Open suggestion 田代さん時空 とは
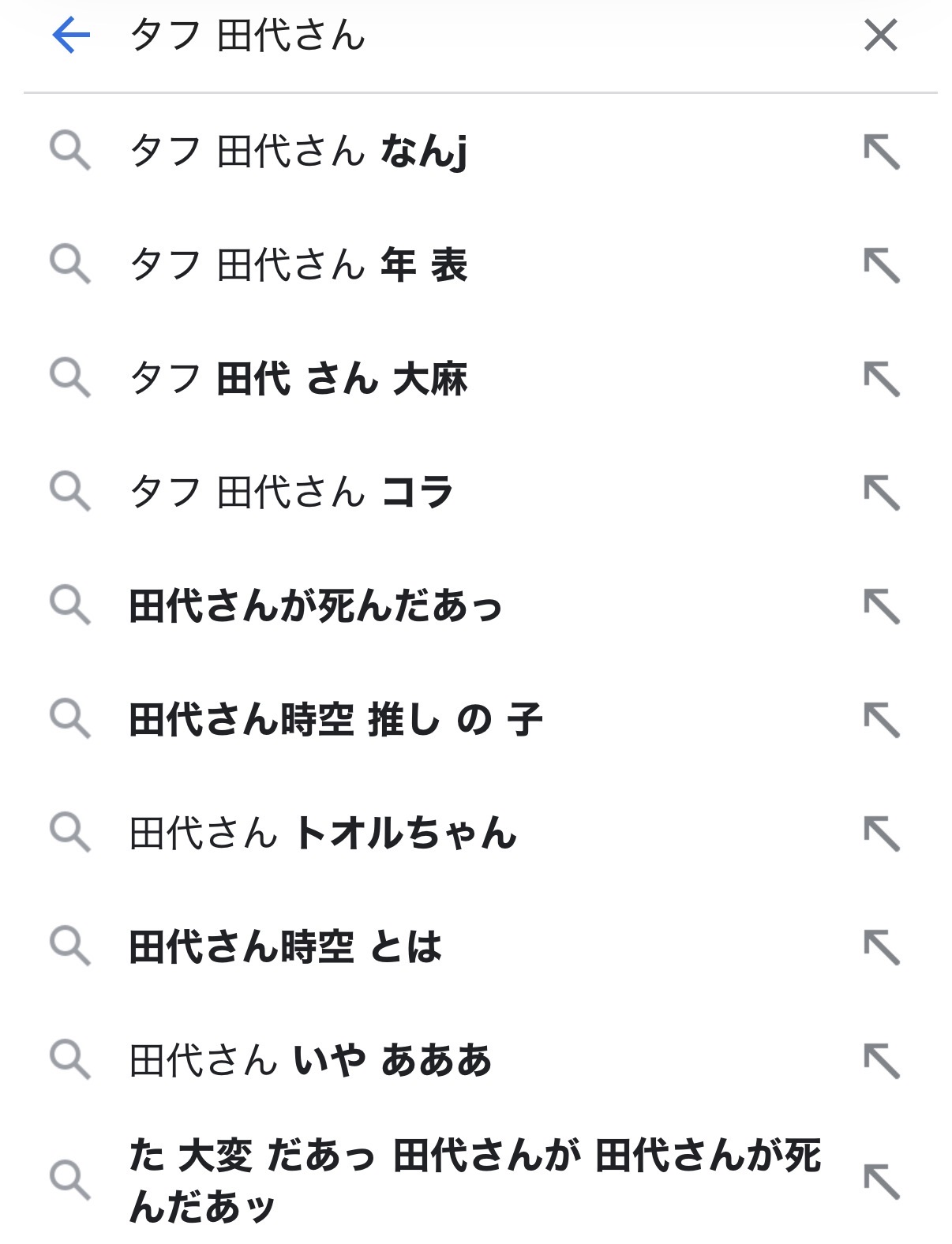The height and width of the screenshot is (1244, 952). click(x=285, y=947)
